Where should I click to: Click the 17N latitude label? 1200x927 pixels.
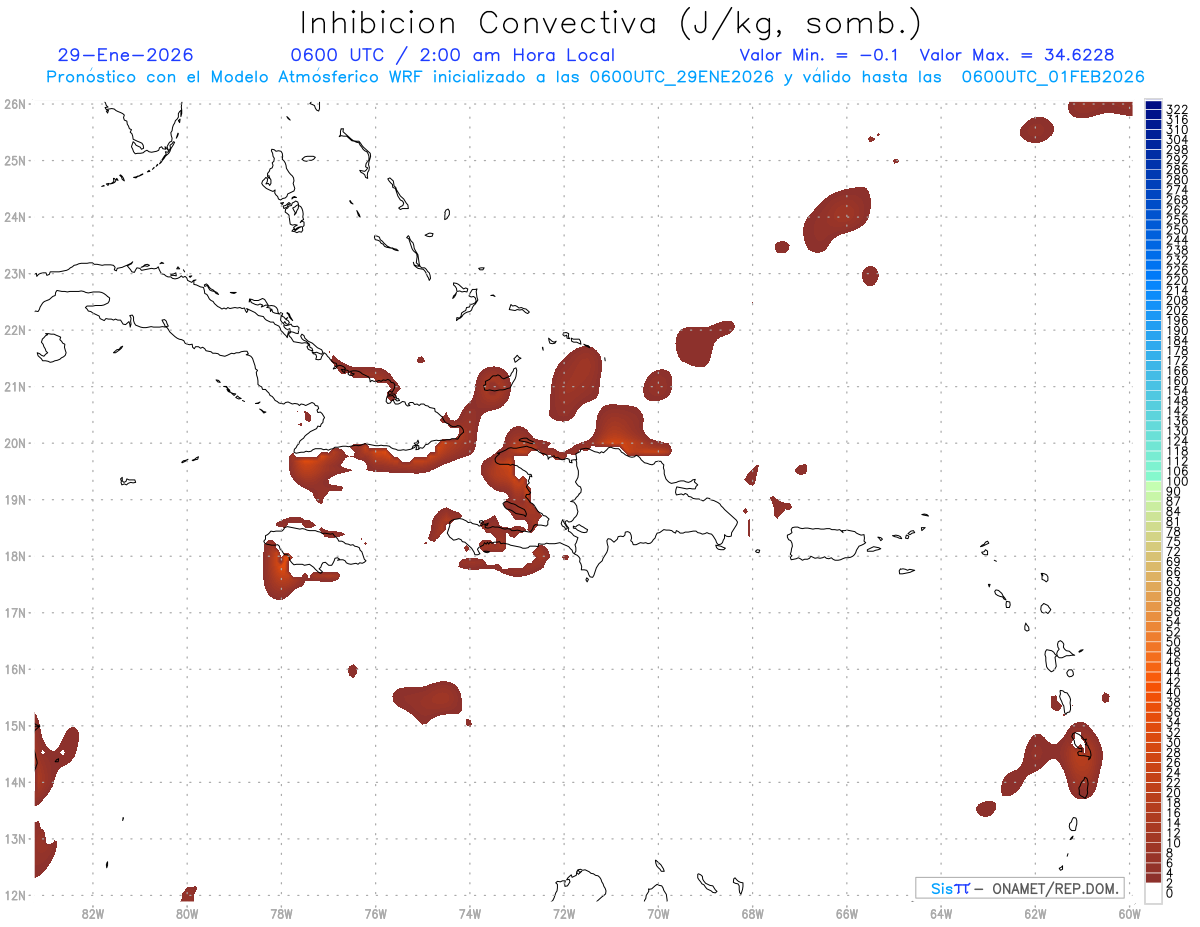pos(14,612)
